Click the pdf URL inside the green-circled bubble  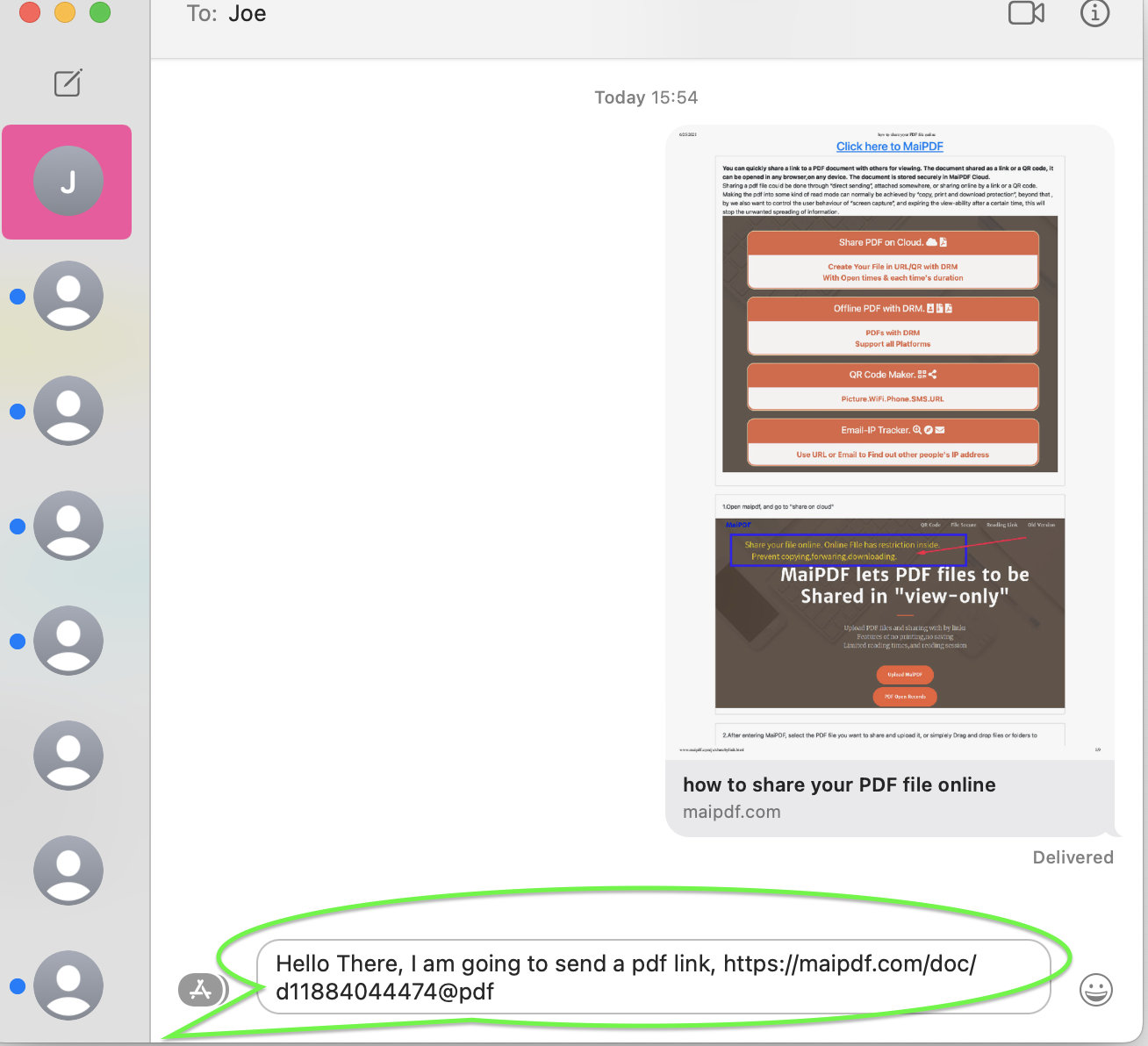pyautogui.click(x=850, y=963)
